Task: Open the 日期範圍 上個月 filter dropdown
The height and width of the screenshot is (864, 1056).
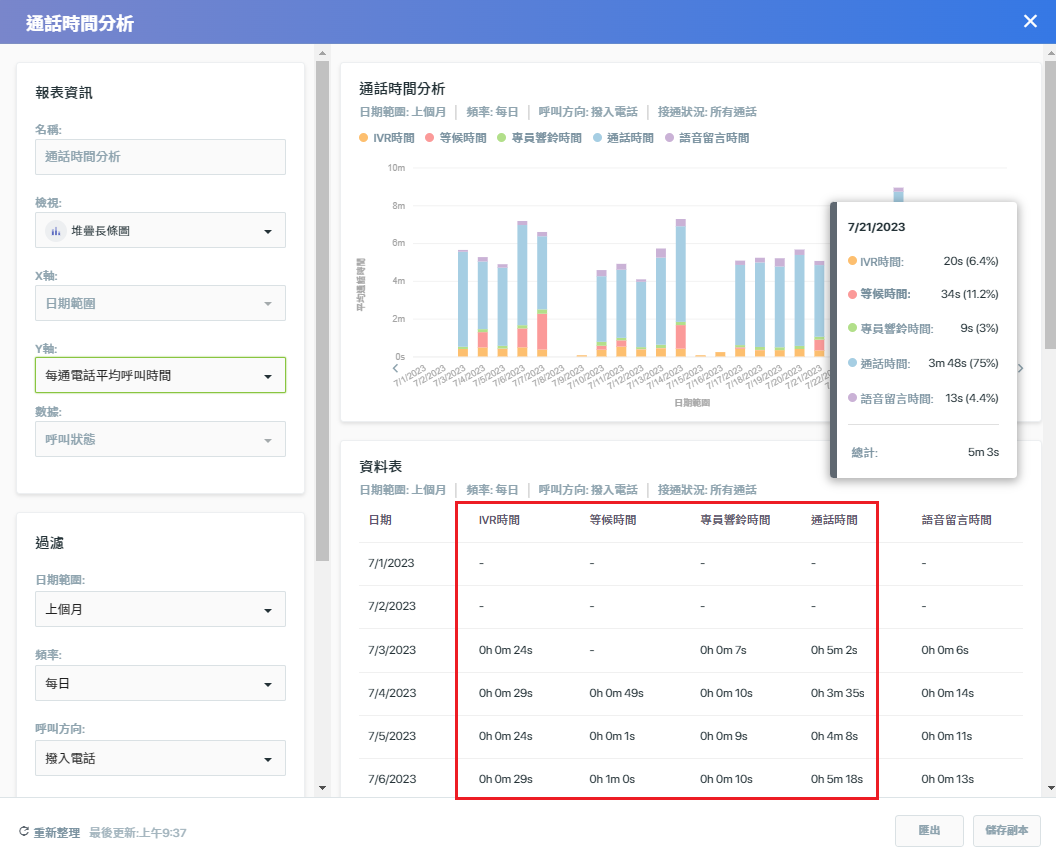Action: tap(160, 609)
